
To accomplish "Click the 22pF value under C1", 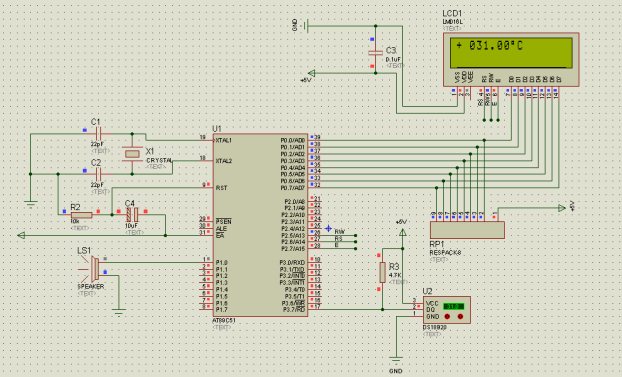I will click(97, 144).
